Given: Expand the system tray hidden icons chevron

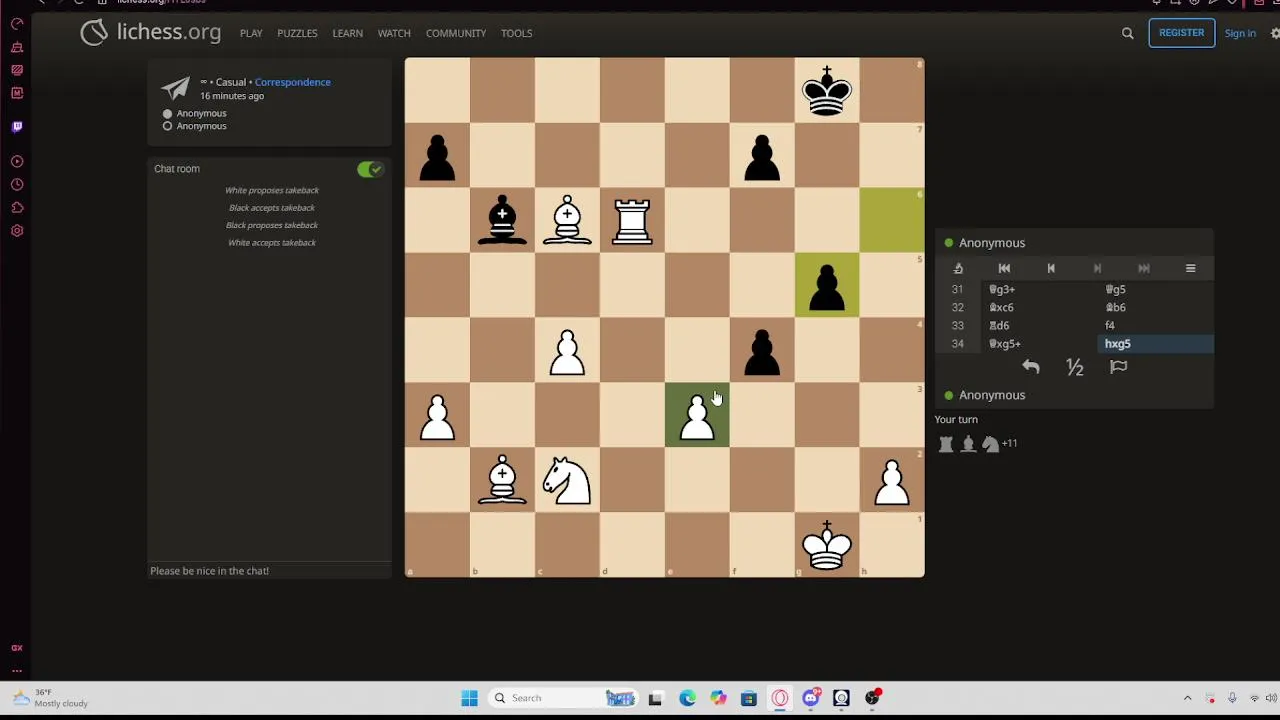Looking at the screenshot, I should click(x=1187, y=698).
